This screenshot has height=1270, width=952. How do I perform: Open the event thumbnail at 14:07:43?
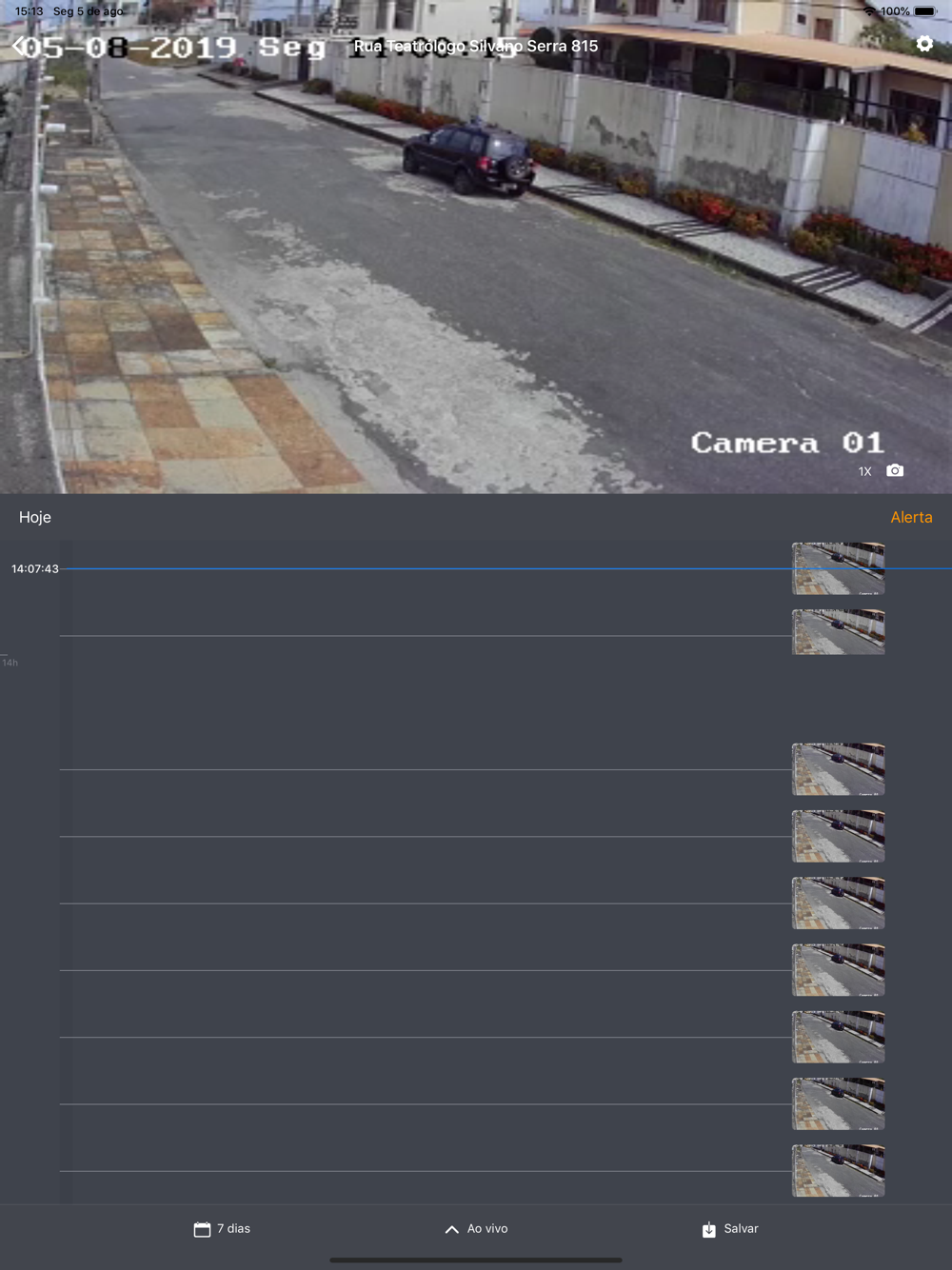(838, 568)
